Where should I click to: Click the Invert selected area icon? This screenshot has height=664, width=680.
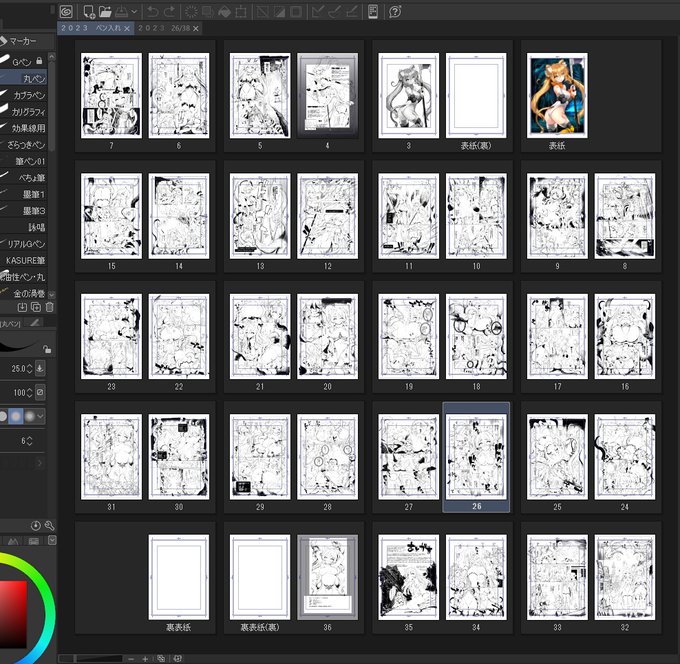coord(279,12)
